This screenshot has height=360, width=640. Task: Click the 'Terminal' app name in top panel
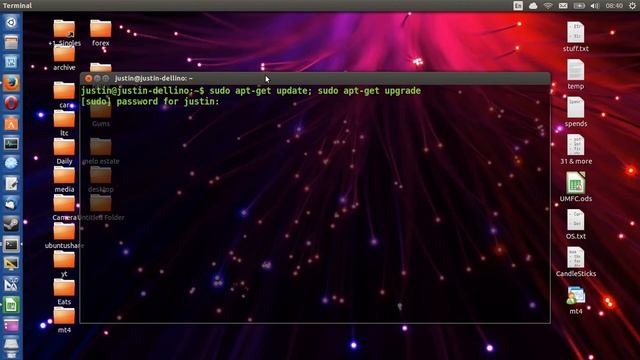pos(17,5)
